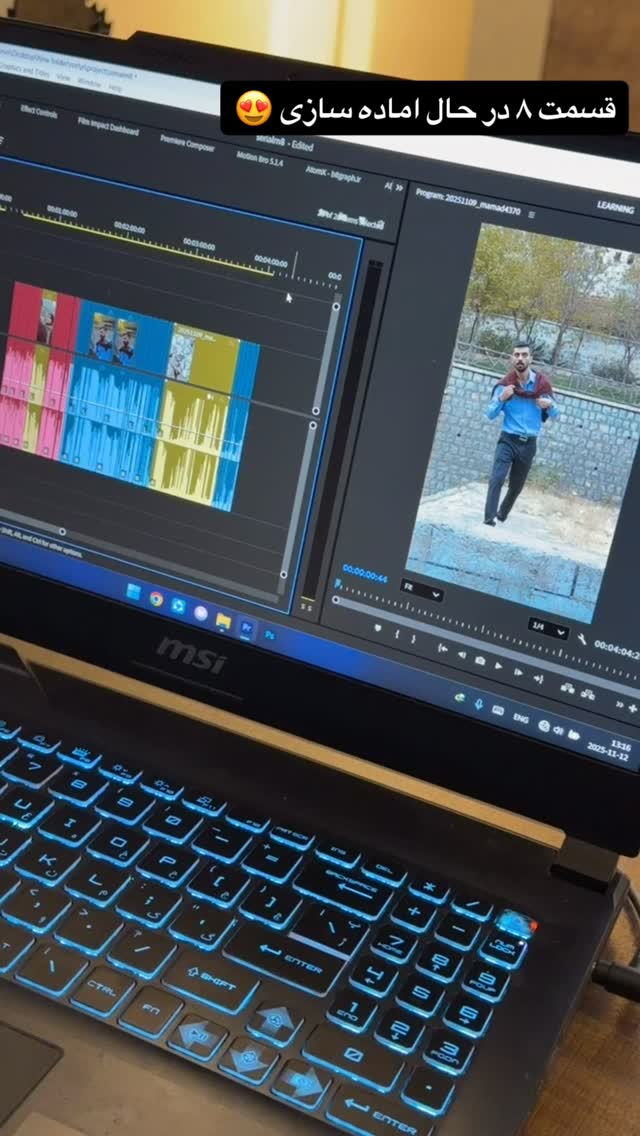Open the Premiere Composer panel tab

187,141
